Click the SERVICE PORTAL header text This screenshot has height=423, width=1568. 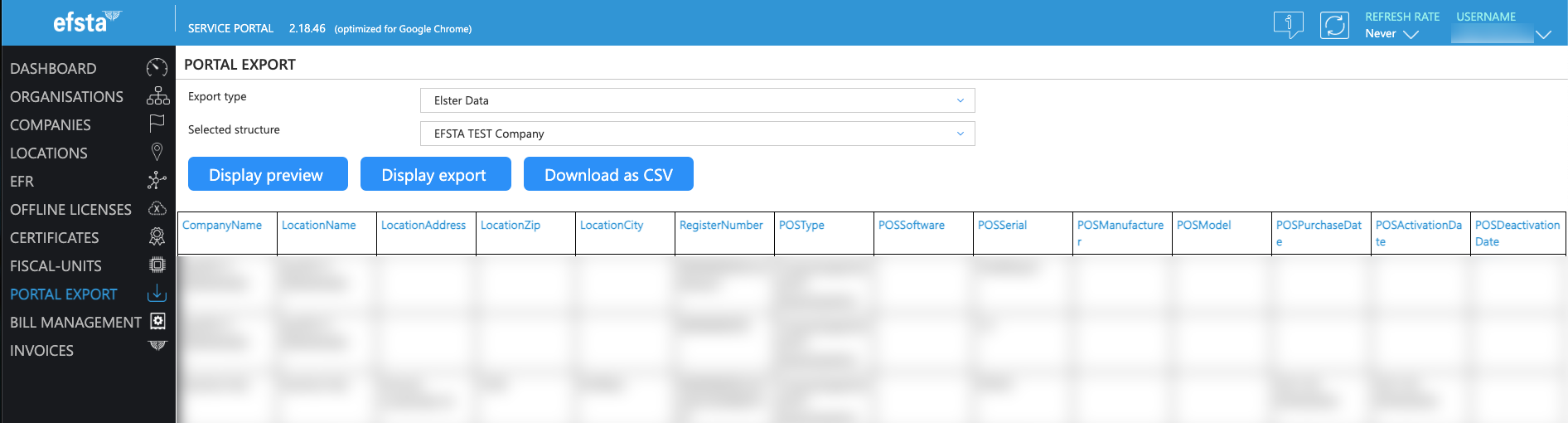coord(230,28)
